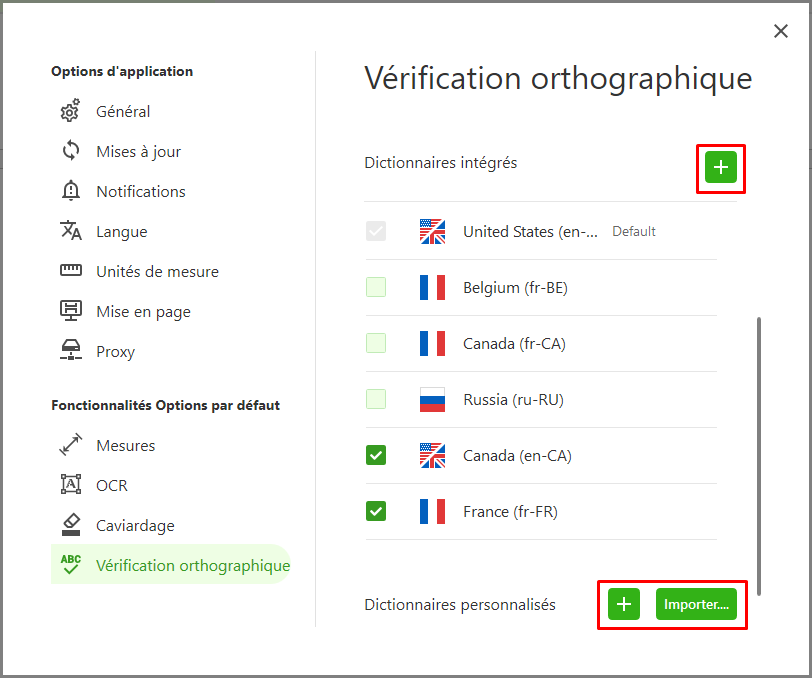Add a built-in dictionary with plus button

(x=720, y=167)
